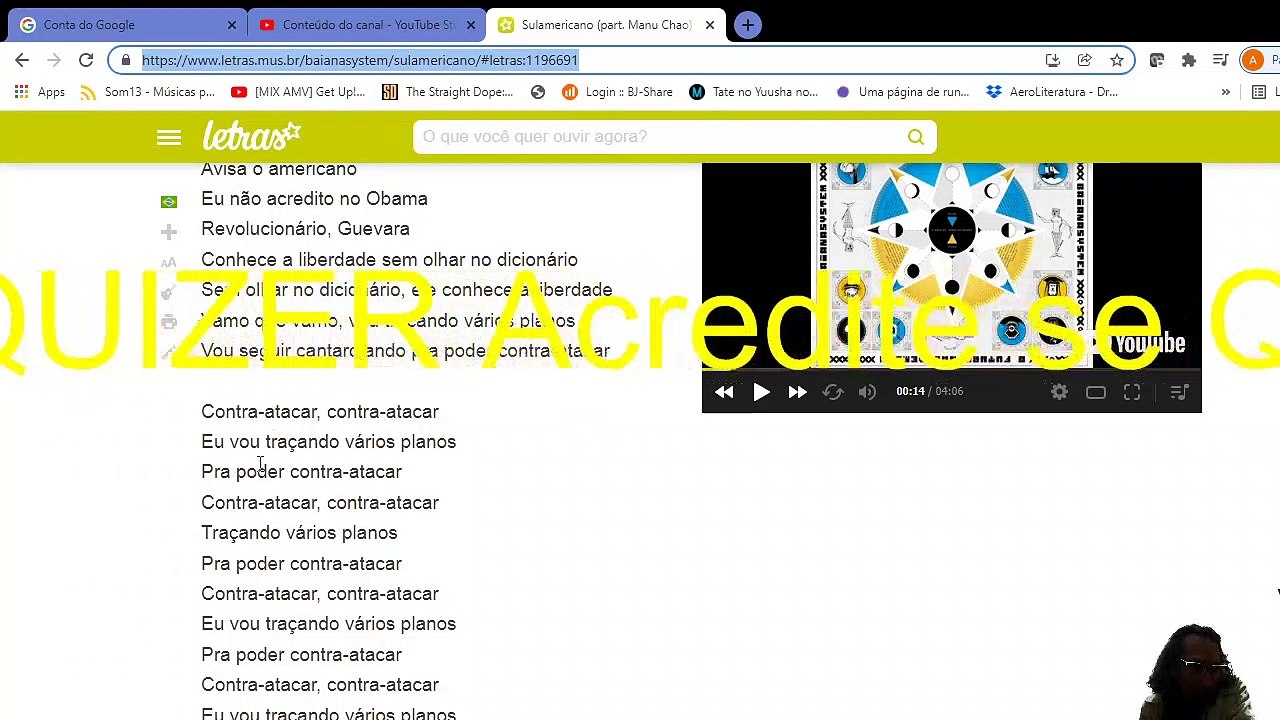Close the Conta do Google tab
This screenshot has height=720, width=1280.
tap(232, 25)
